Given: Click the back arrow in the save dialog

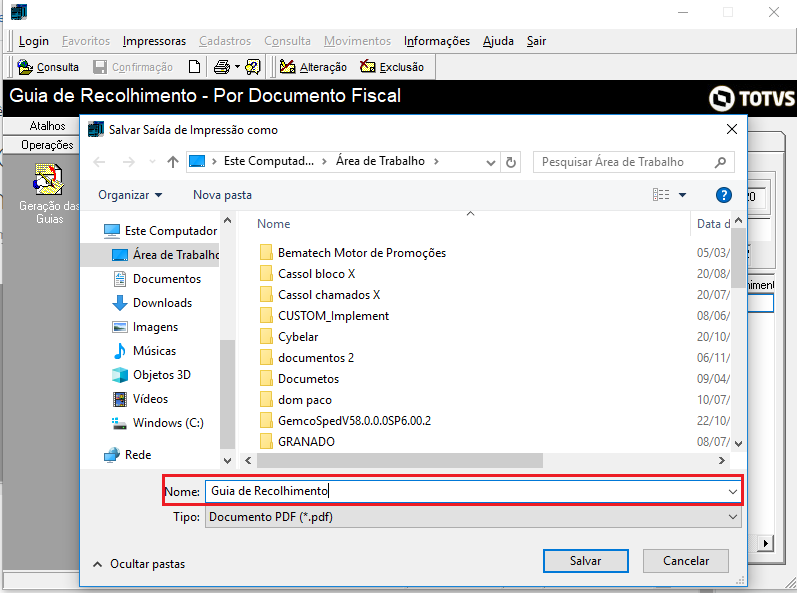Looking at the screenshot, I should click(100, 162).
